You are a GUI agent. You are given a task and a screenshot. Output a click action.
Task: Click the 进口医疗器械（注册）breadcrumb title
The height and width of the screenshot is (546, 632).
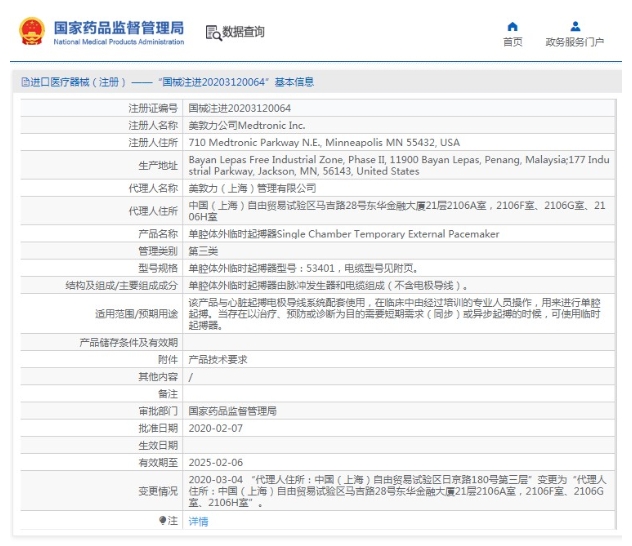(x=78, y=82)
